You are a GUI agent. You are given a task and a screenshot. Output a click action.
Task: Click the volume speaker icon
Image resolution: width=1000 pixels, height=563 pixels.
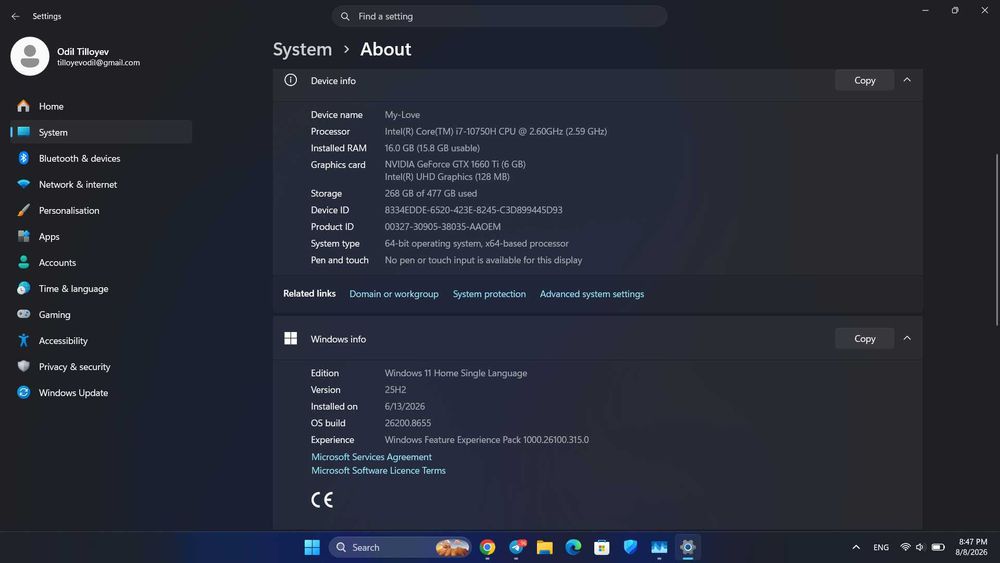coord(920,547)
